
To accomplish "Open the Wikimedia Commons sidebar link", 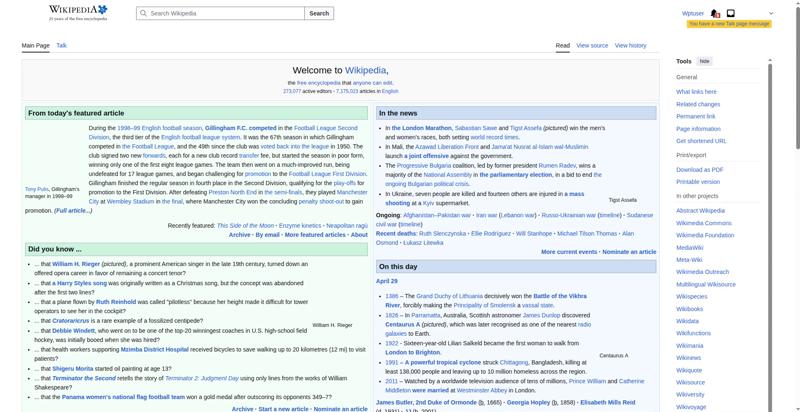I will (x=703, y=223).
